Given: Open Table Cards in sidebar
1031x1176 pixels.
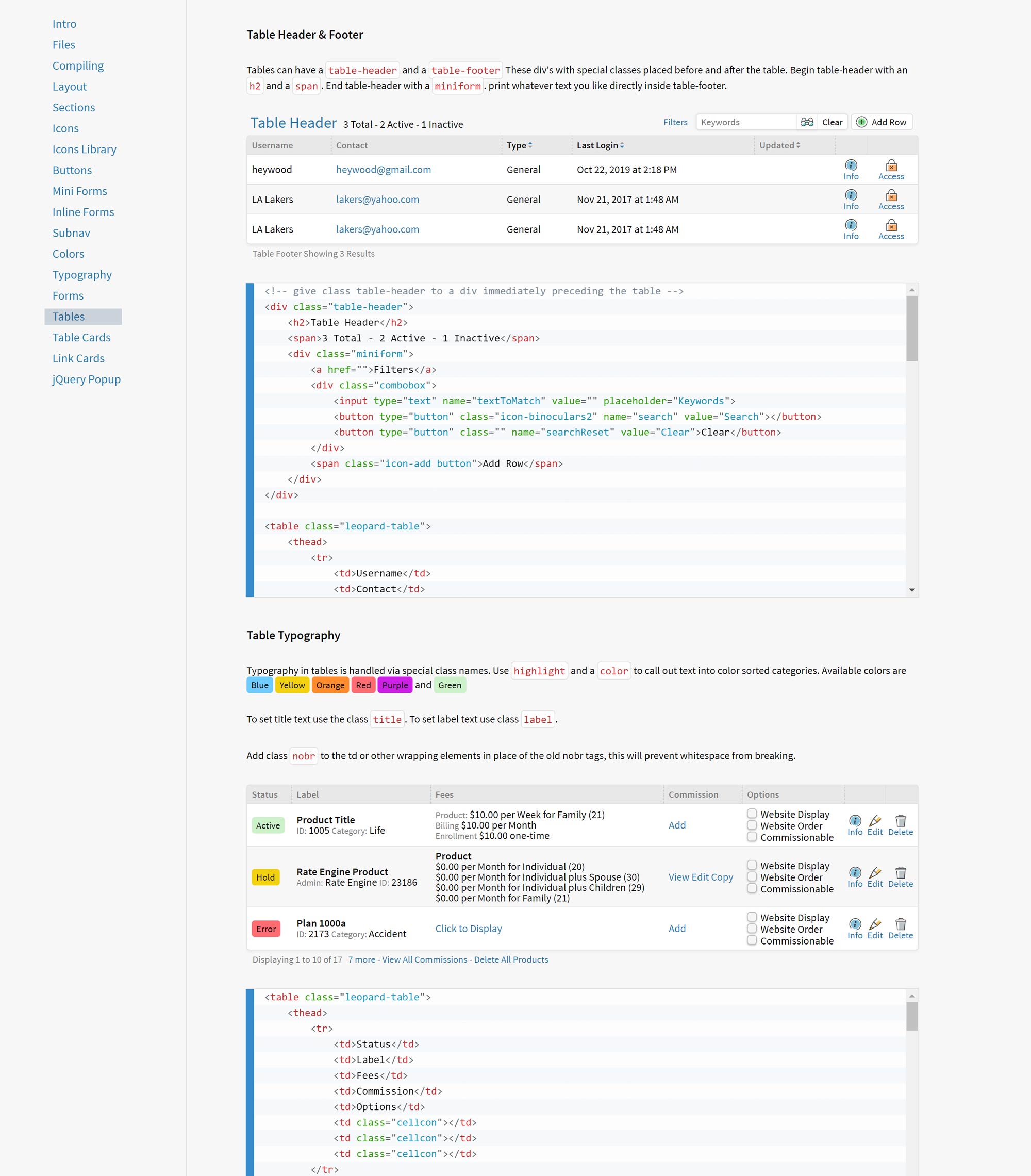Looking at the screenshot, I should click(81, 338).
